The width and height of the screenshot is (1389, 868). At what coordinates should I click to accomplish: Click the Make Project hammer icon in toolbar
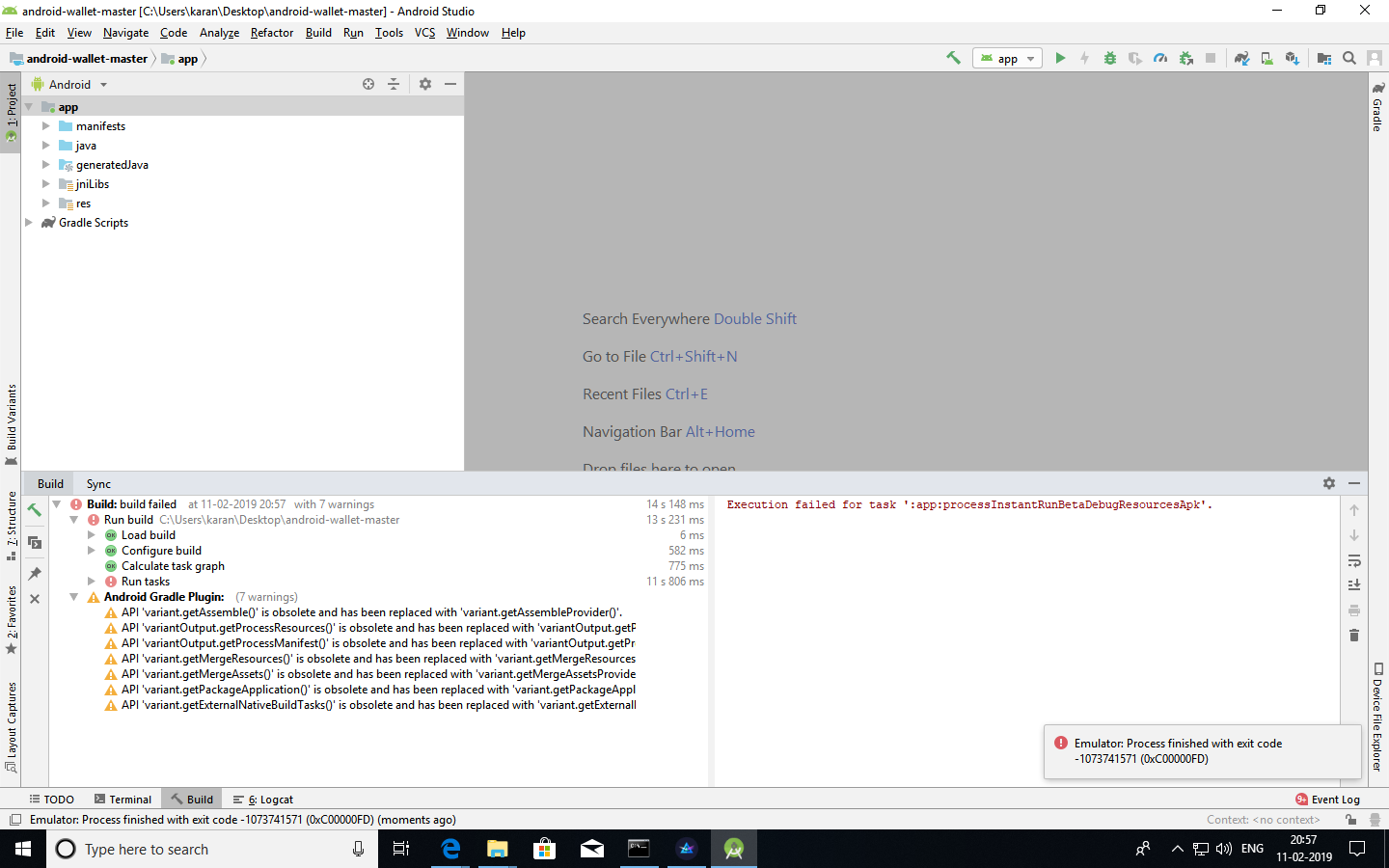[x=953, y=58]
